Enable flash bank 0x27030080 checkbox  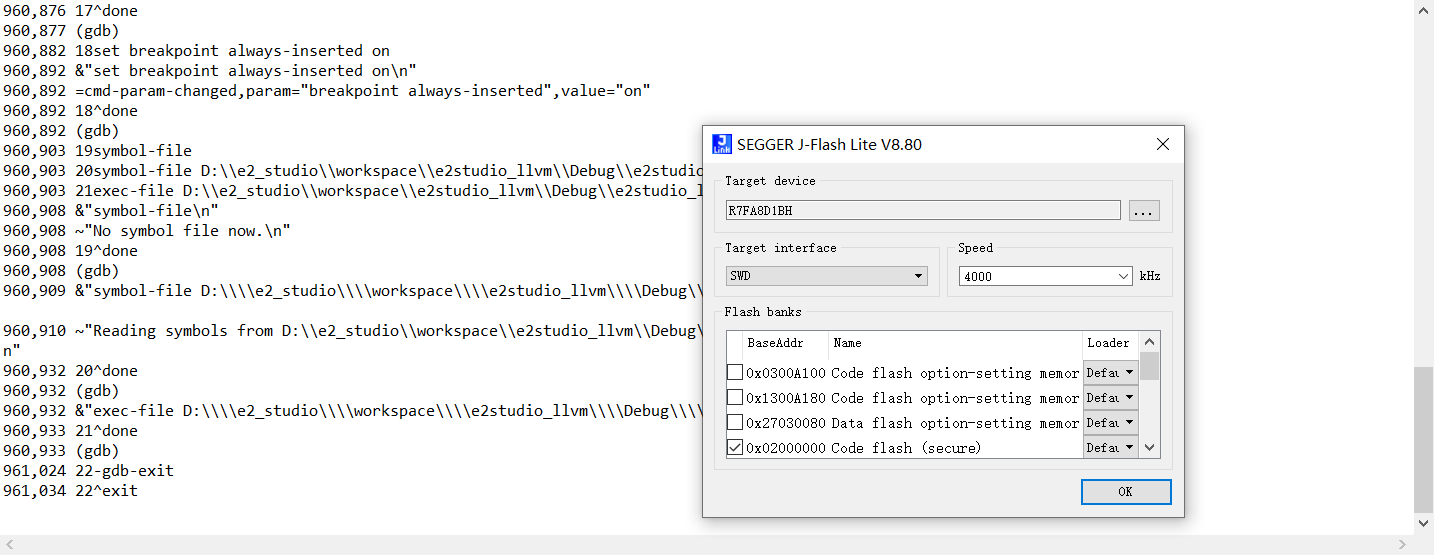(735, 422)
